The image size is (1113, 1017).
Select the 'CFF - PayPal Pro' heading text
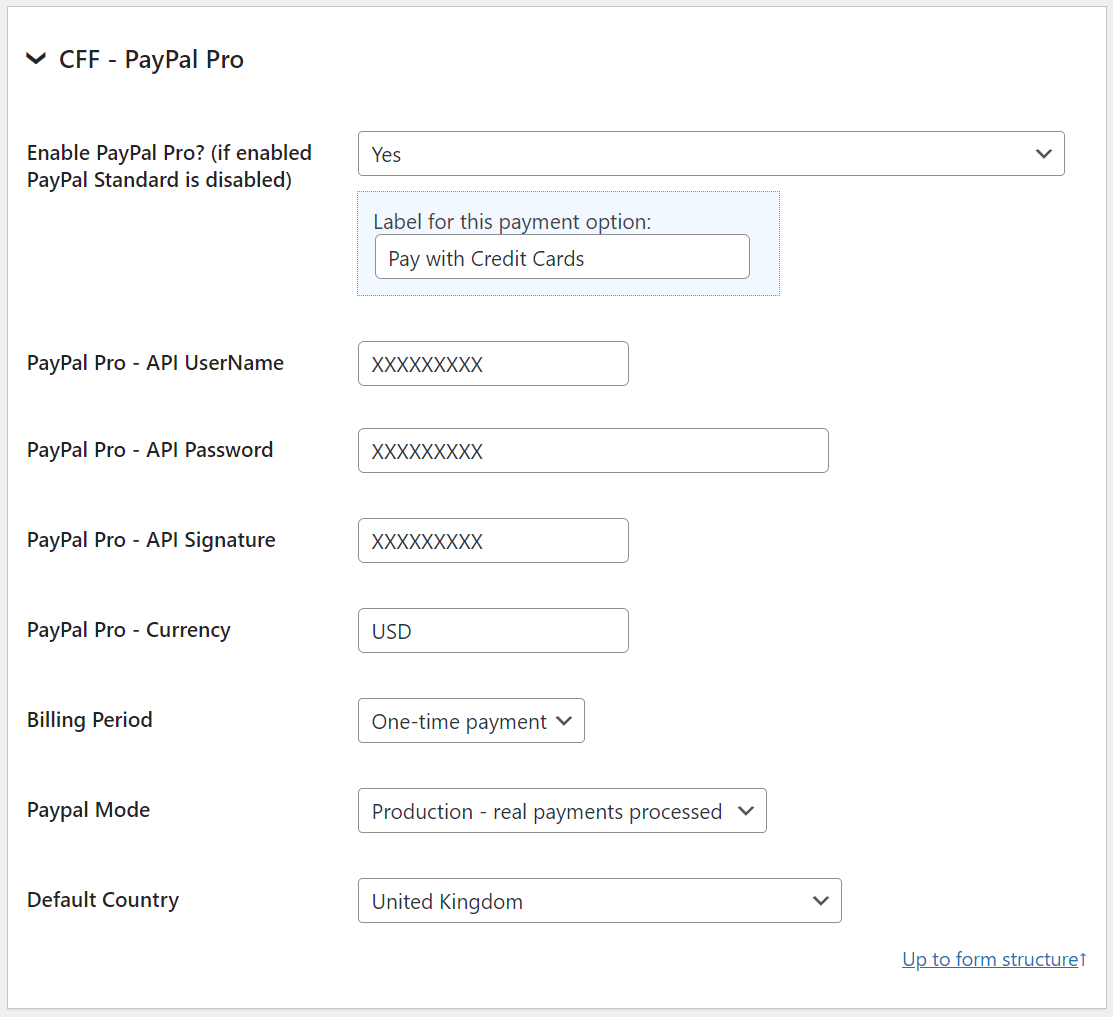click(151, 60)
